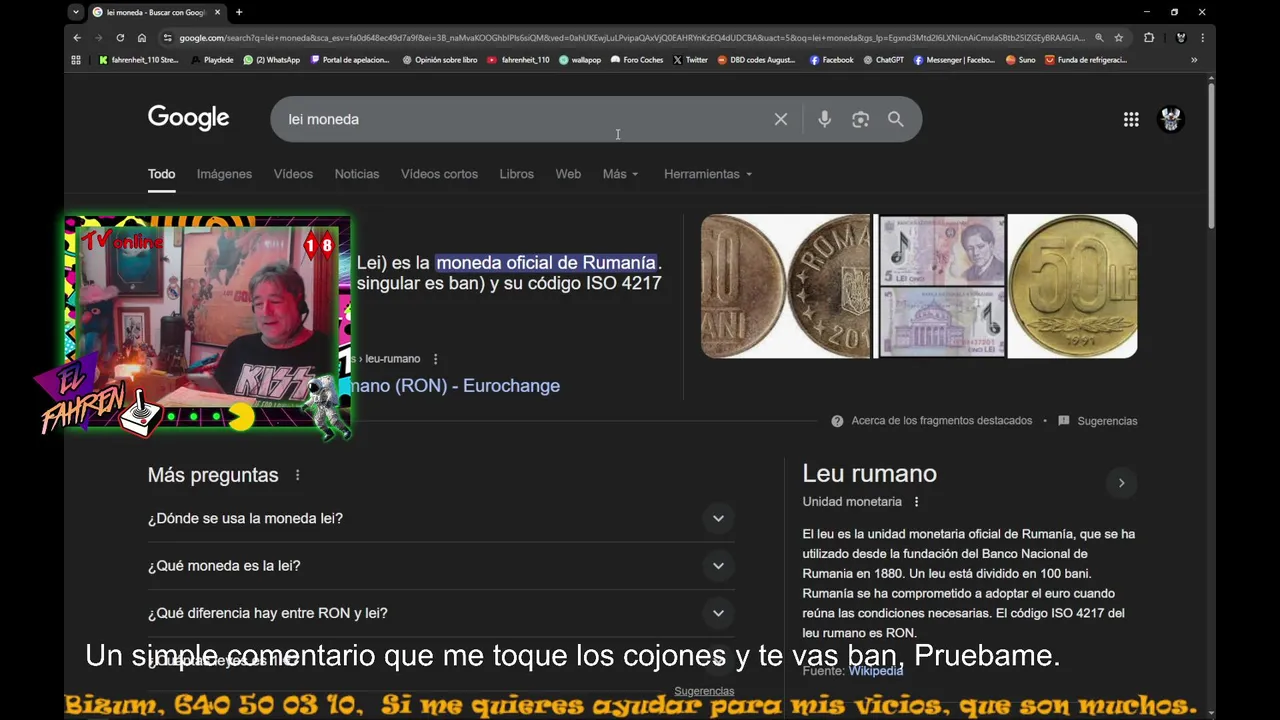Open result options three dots beside leu-rumano
This screenshot has width=1280, height=720.
coord(435,359)
